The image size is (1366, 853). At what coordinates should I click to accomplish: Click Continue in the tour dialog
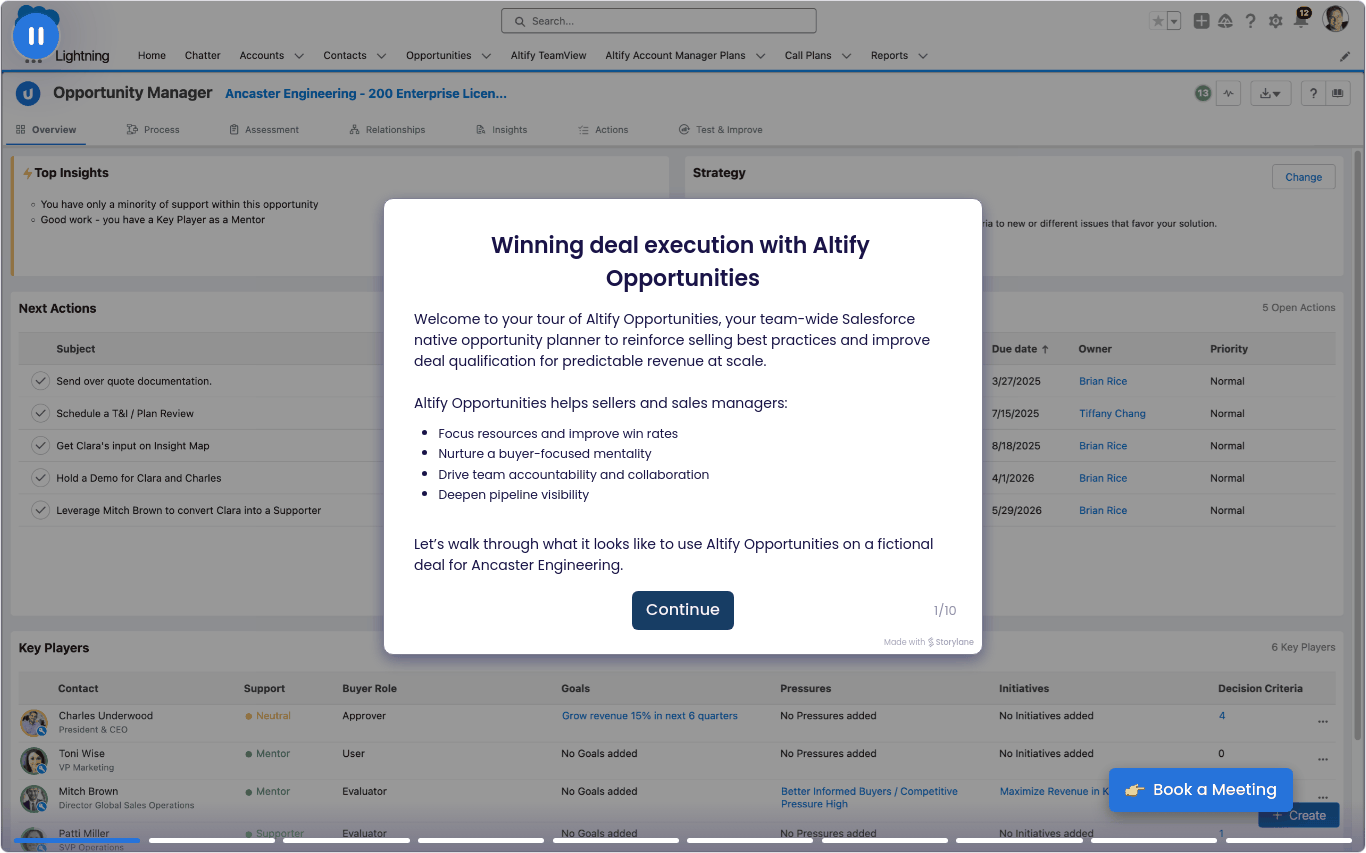pos(683,610)
